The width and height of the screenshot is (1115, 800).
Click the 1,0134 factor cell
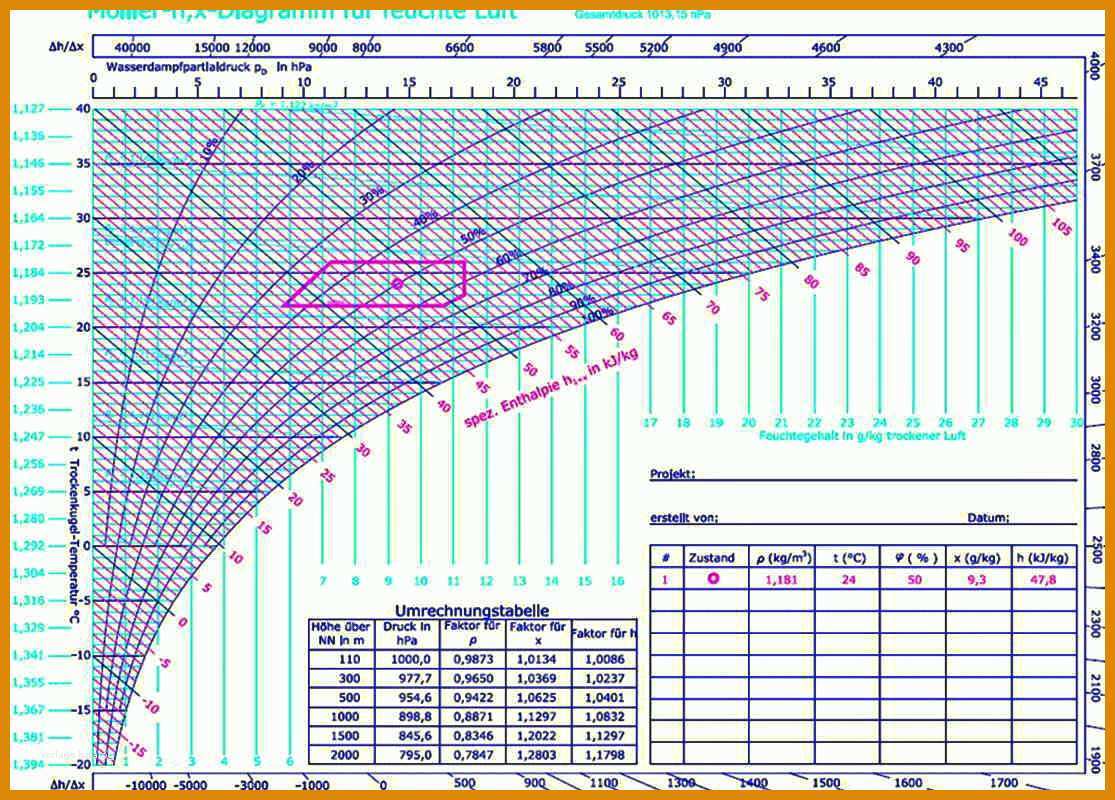point(538,659)
